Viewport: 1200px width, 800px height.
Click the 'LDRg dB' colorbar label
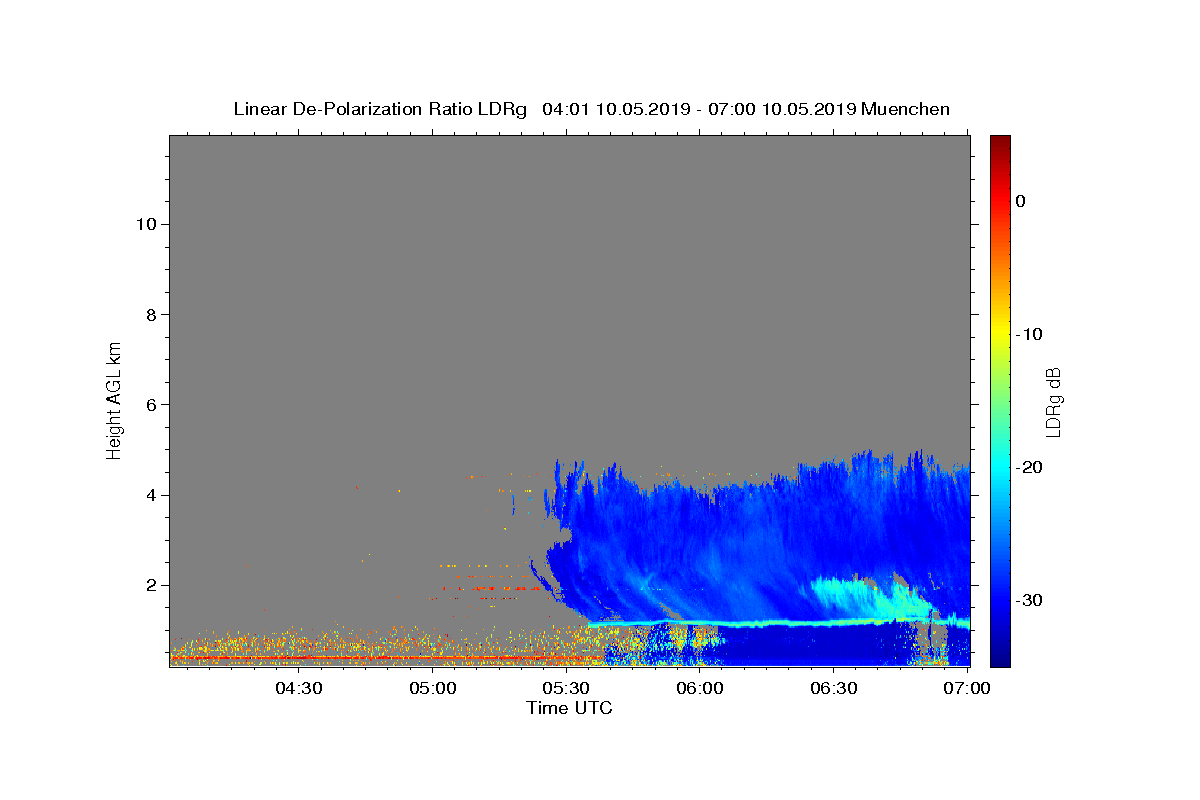[x=1052, y=402]
